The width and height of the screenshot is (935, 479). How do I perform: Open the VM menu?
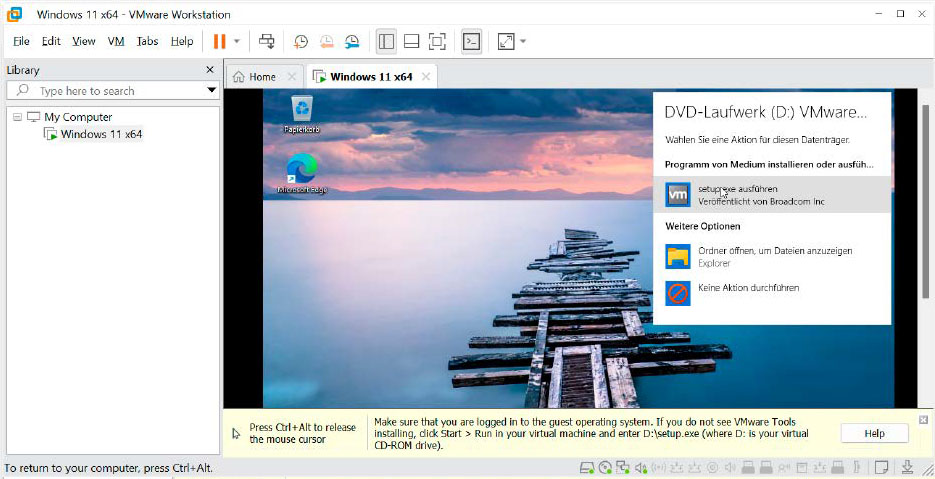(116, 41)
